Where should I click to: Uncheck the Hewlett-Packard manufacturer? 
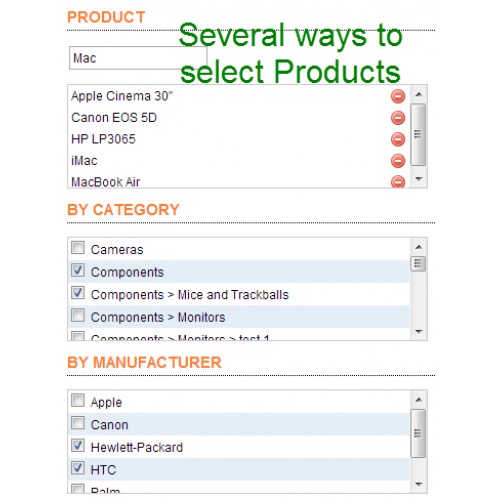78,445
